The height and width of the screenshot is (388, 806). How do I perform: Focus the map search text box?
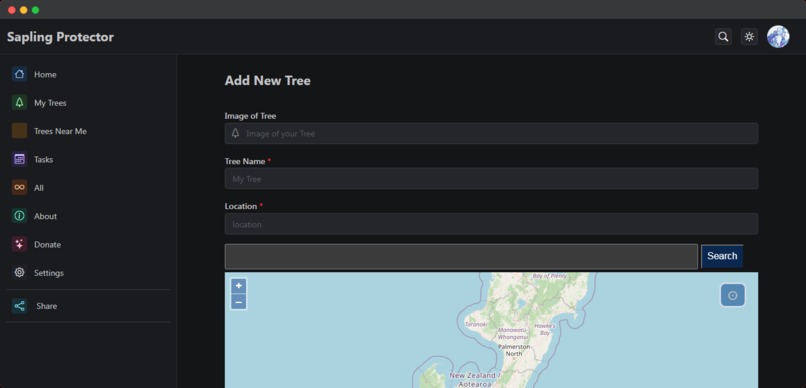point(461,256)
